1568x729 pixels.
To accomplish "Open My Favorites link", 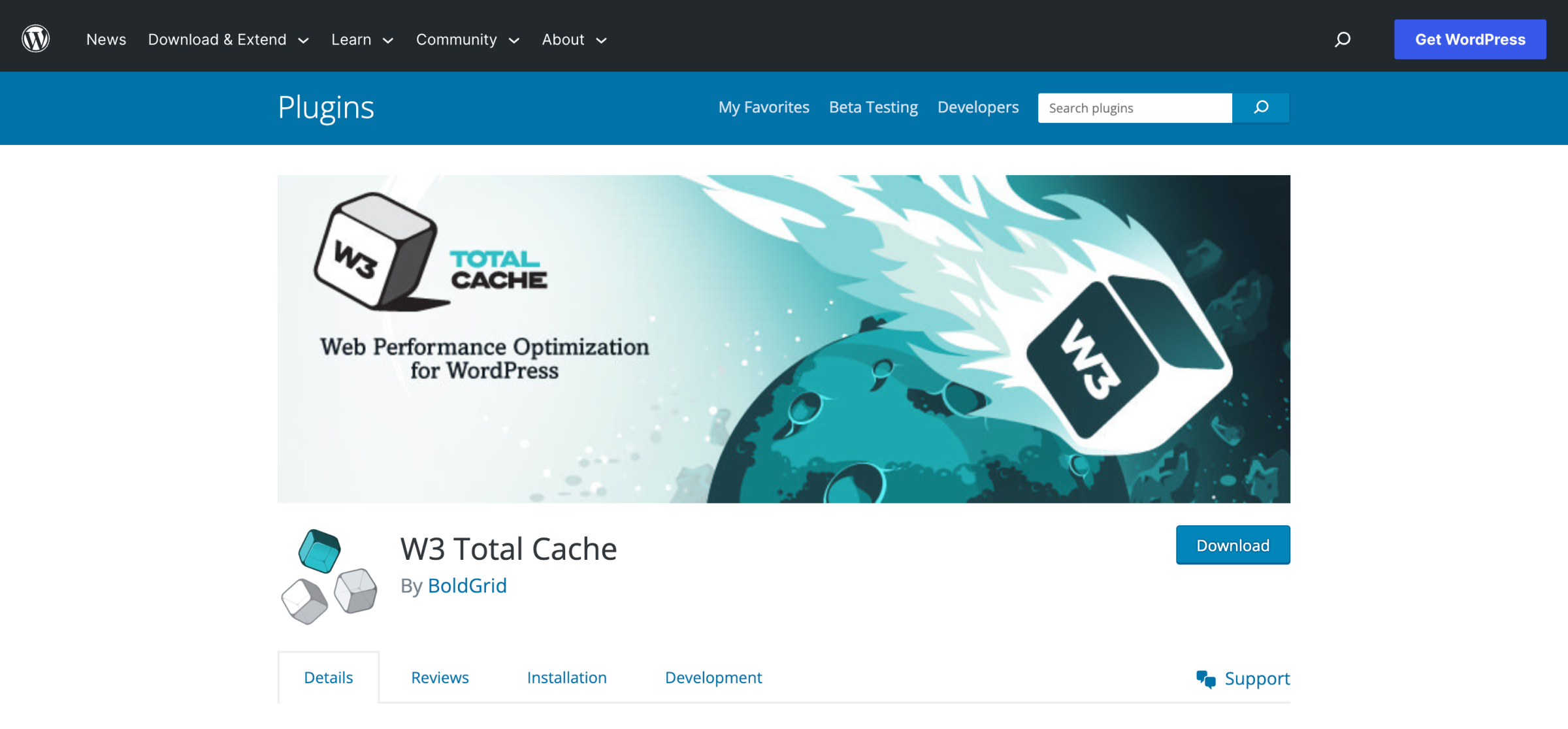I will click(x=764, y=108).
